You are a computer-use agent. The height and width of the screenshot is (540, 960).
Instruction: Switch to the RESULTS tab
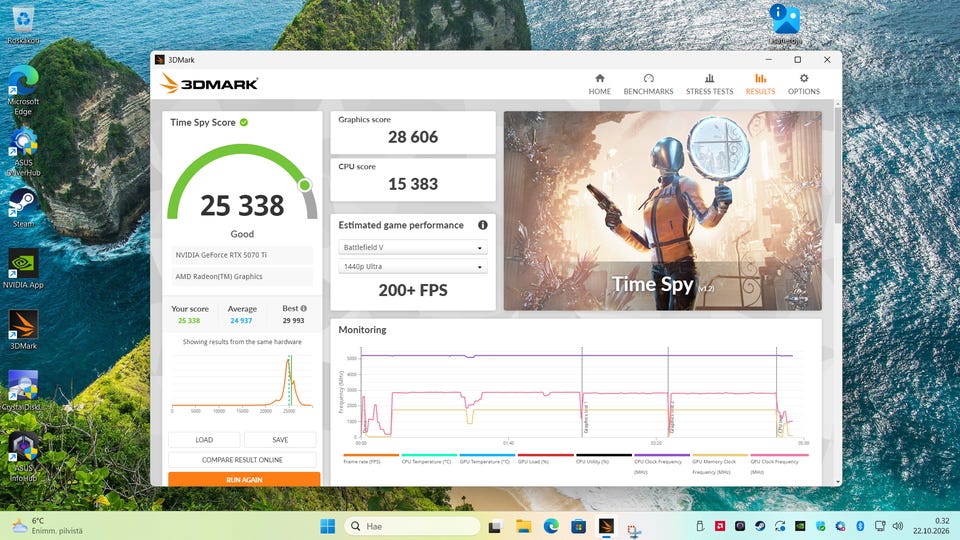point(760,84)
